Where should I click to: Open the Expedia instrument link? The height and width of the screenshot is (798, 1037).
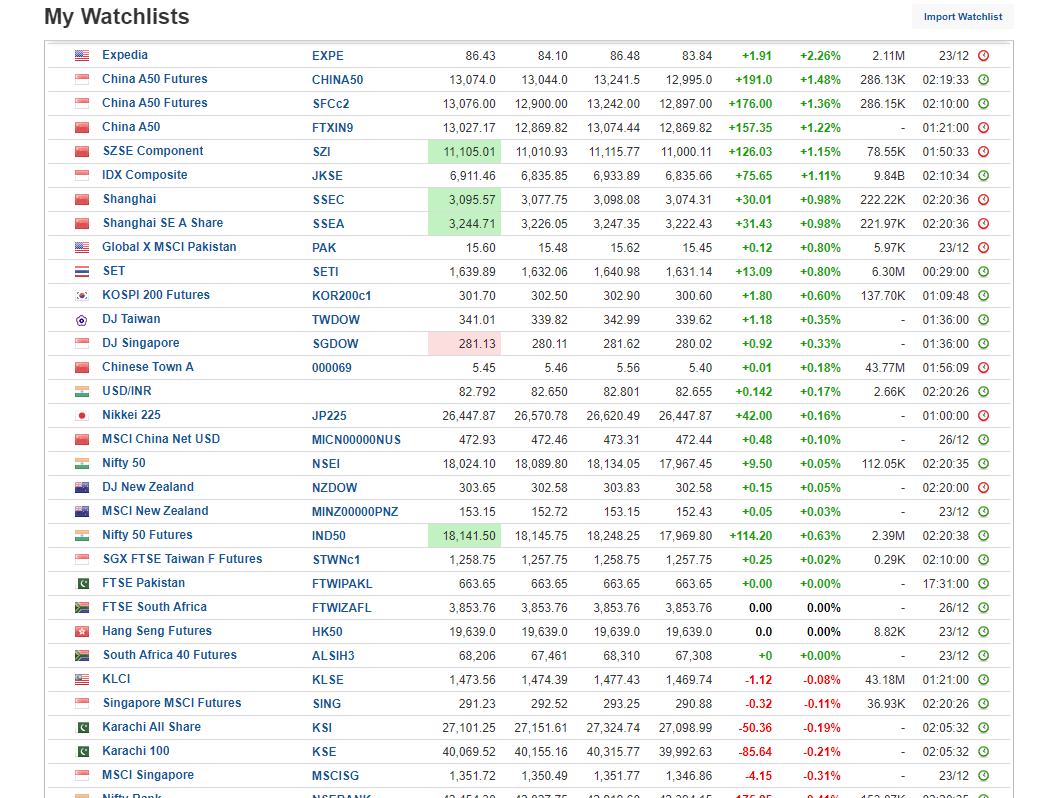[x=124, y=55]
